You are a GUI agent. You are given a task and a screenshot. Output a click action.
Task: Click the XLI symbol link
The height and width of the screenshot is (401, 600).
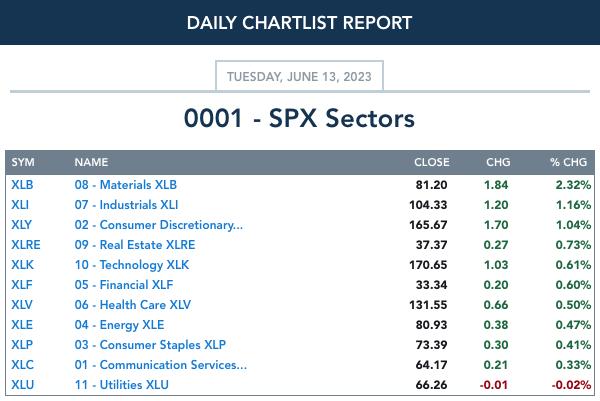pos(20,205)
